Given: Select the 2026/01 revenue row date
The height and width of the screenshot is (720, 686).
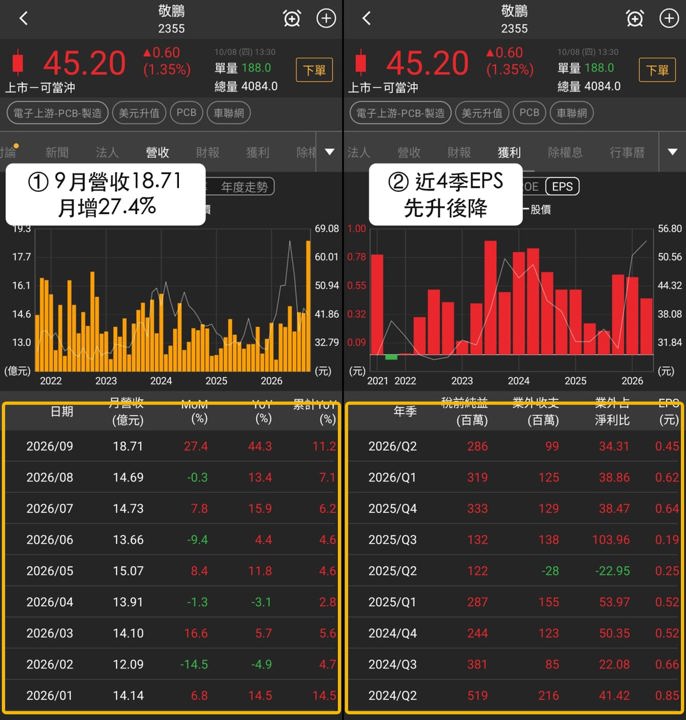Looking at the screenshot, I should (x=50, y=696).
